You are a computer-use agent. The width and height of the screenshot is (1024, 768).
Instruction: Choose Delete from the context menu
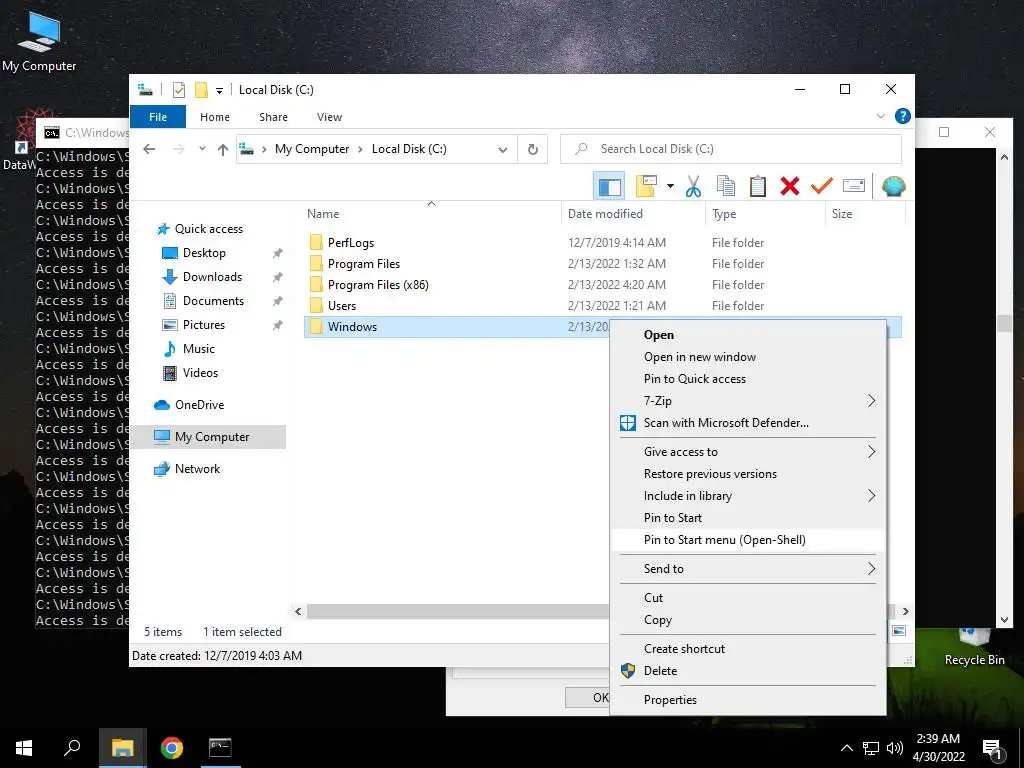coord(748,671)
